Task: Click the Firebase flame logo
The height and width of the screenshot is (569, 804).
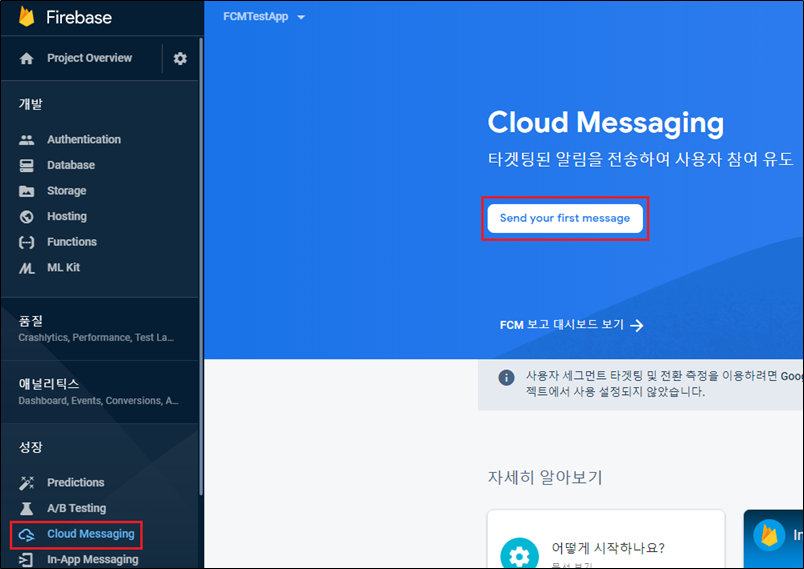Action: (x=27, y=16)
